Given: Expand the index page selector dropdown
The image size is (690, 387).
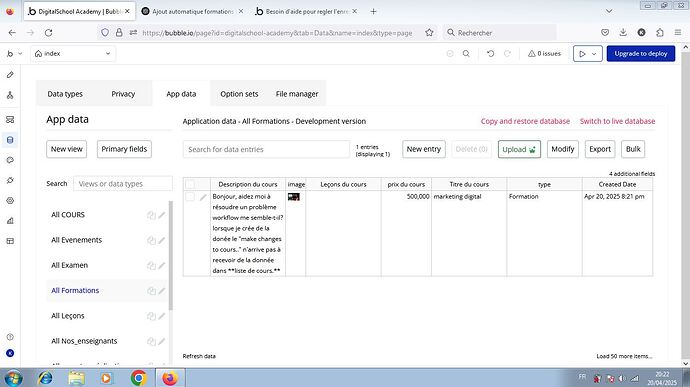Looking at the screenshot, I should click(73, 54).
